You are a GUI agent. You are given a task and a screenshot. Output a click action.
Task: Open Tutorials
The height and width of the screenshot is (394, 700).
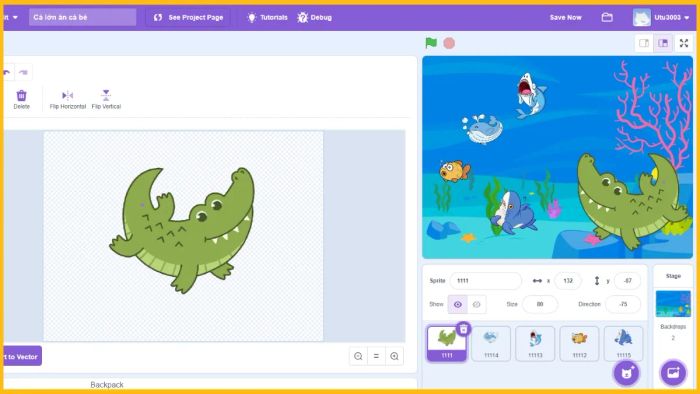coord(267,17)
